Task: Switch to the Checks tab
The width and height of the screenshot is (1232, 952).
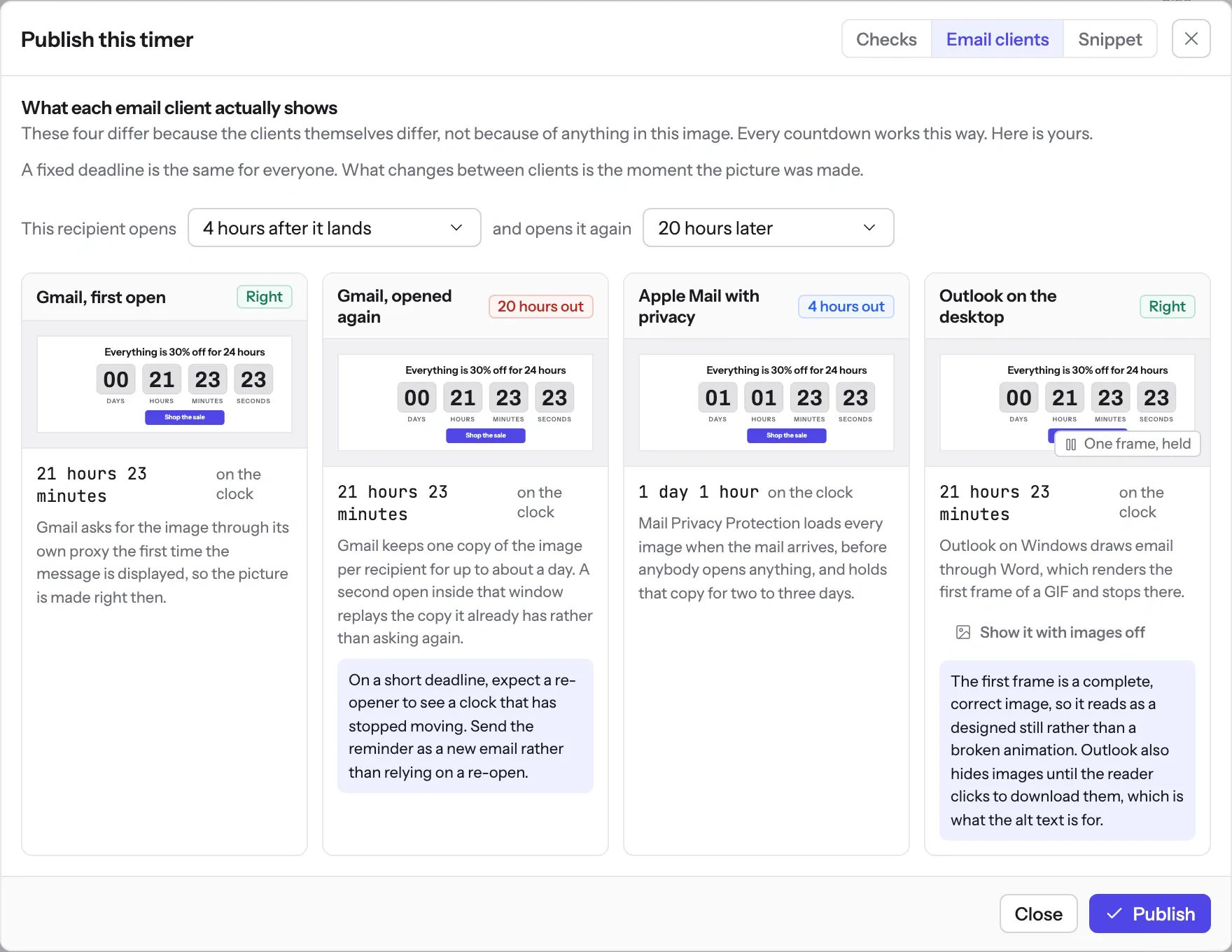Action: coord(886,39)
